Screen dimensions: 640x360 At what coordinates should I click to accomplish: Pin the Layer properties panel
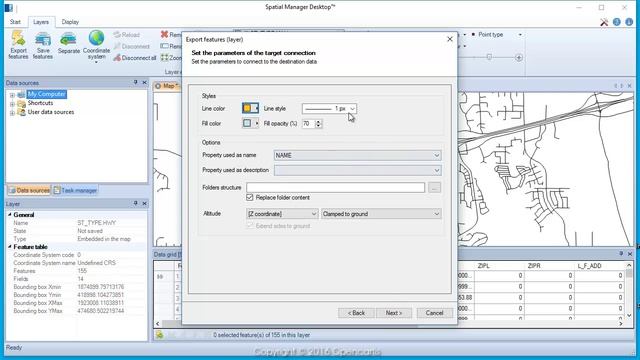point(136,203)
